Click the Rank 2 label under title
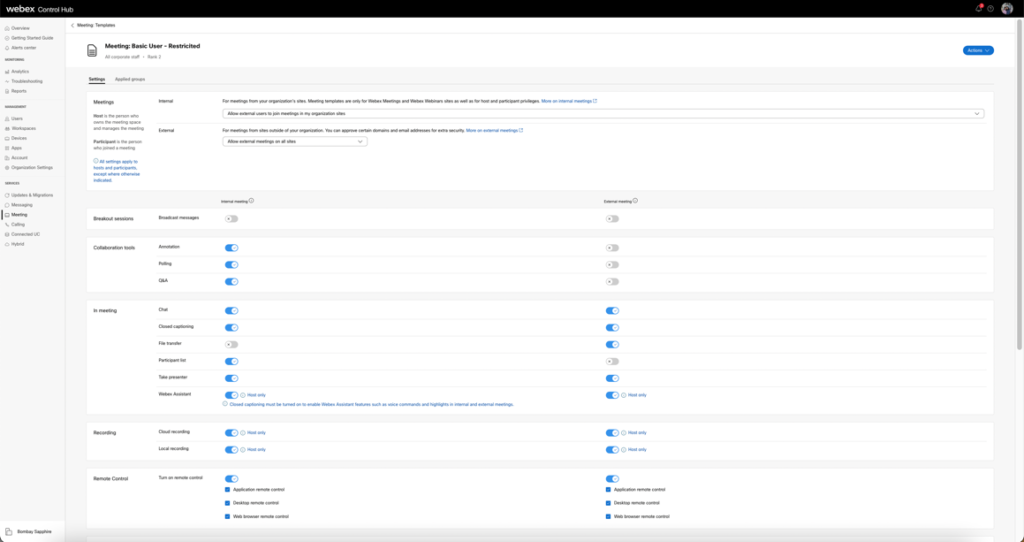 tap(154, 57)
